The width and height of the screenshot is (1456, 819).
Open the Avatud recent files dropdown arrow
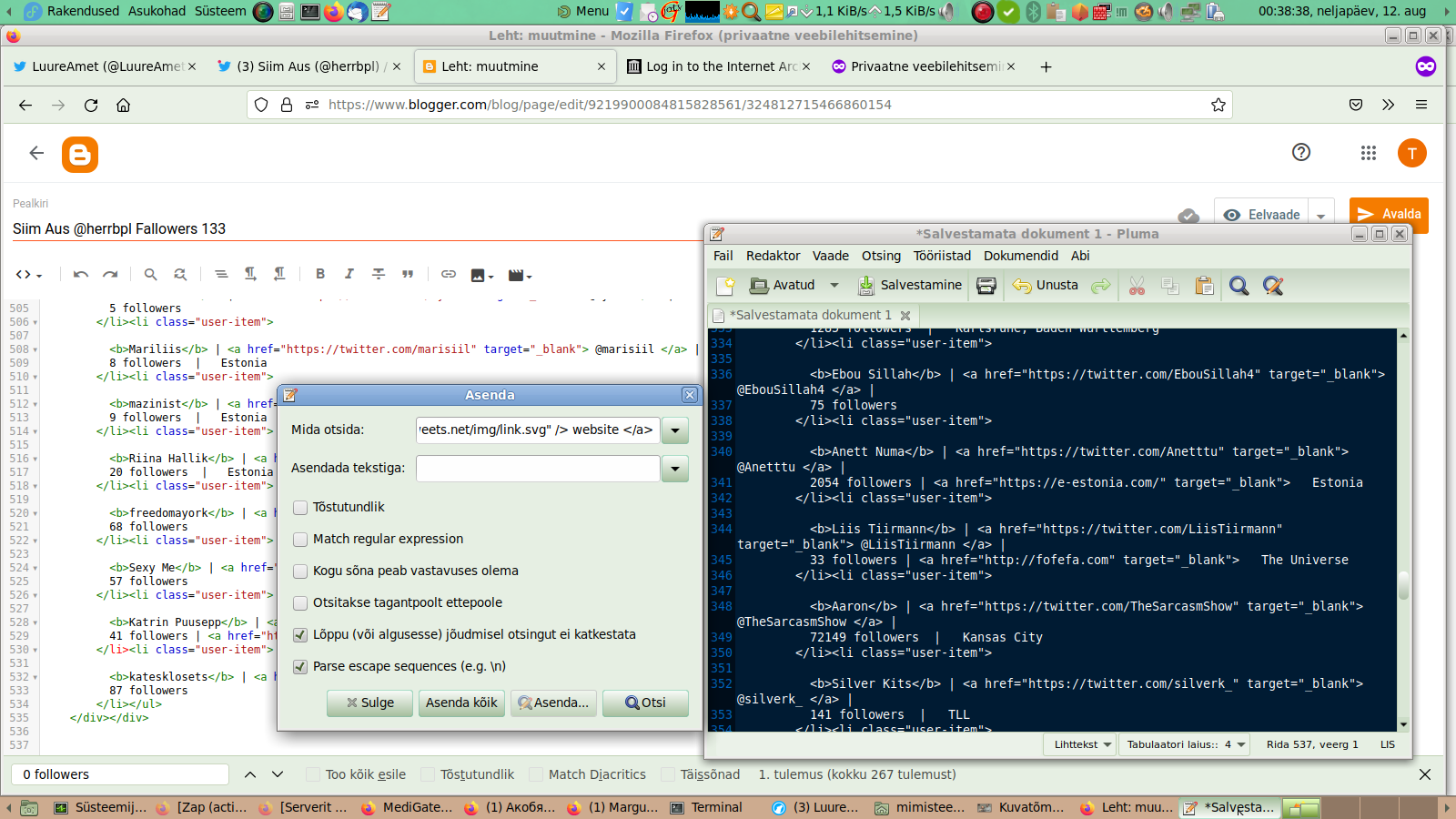(834, 286)
